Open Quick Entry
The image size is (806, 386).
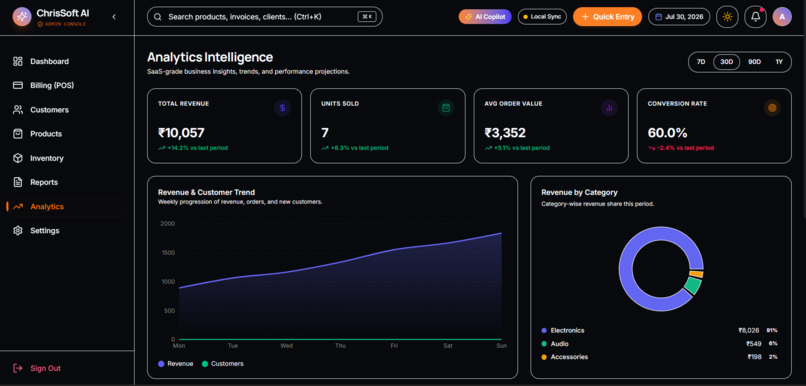[607, 17]
